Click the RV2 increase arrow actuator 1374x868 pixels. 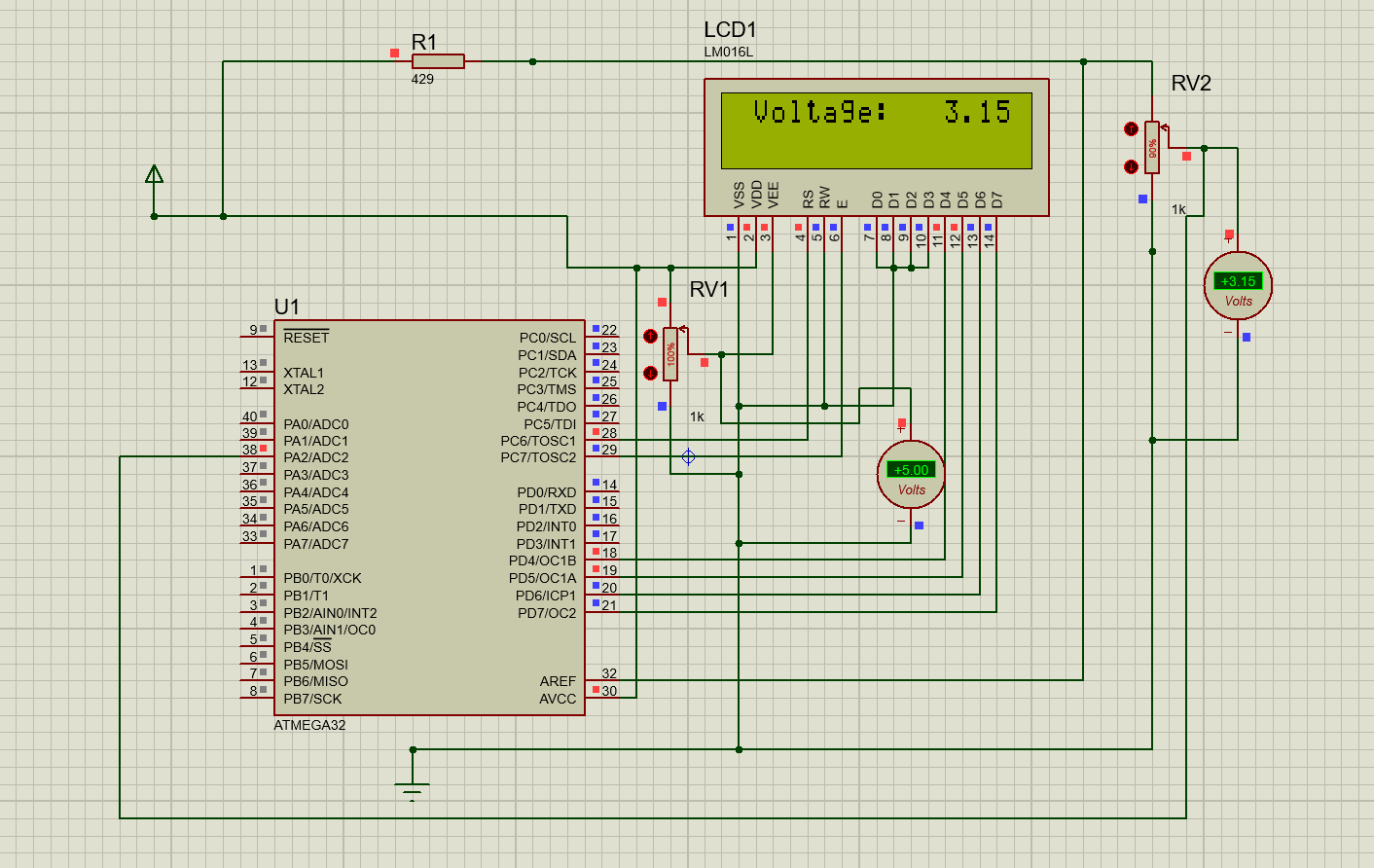1131,128
